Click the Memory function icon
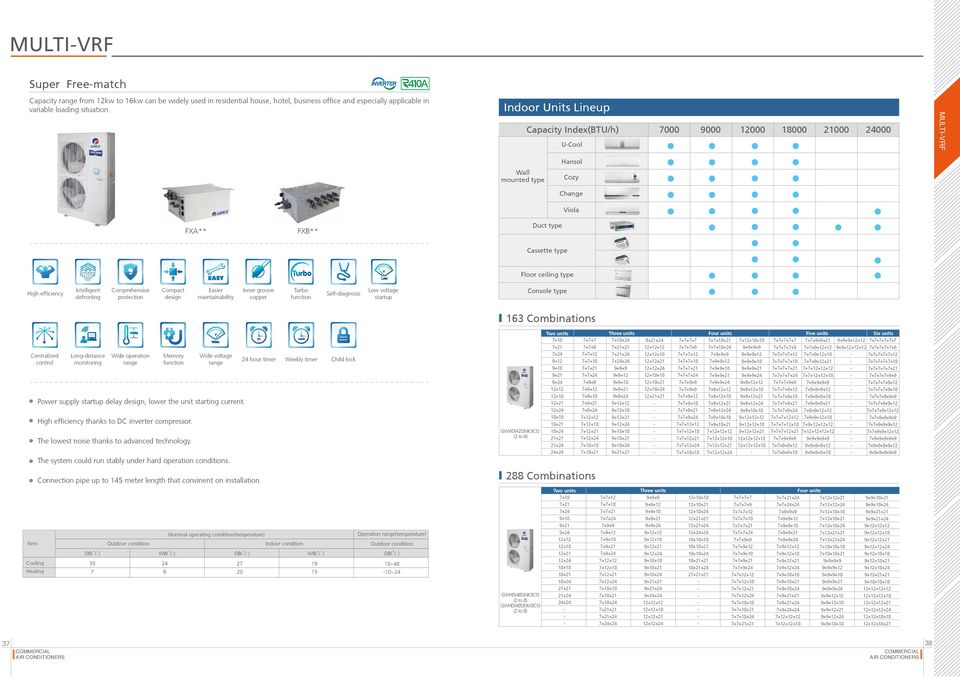This screenshot has width=960, height=677. pyautogui.click(x=173, y=335)
